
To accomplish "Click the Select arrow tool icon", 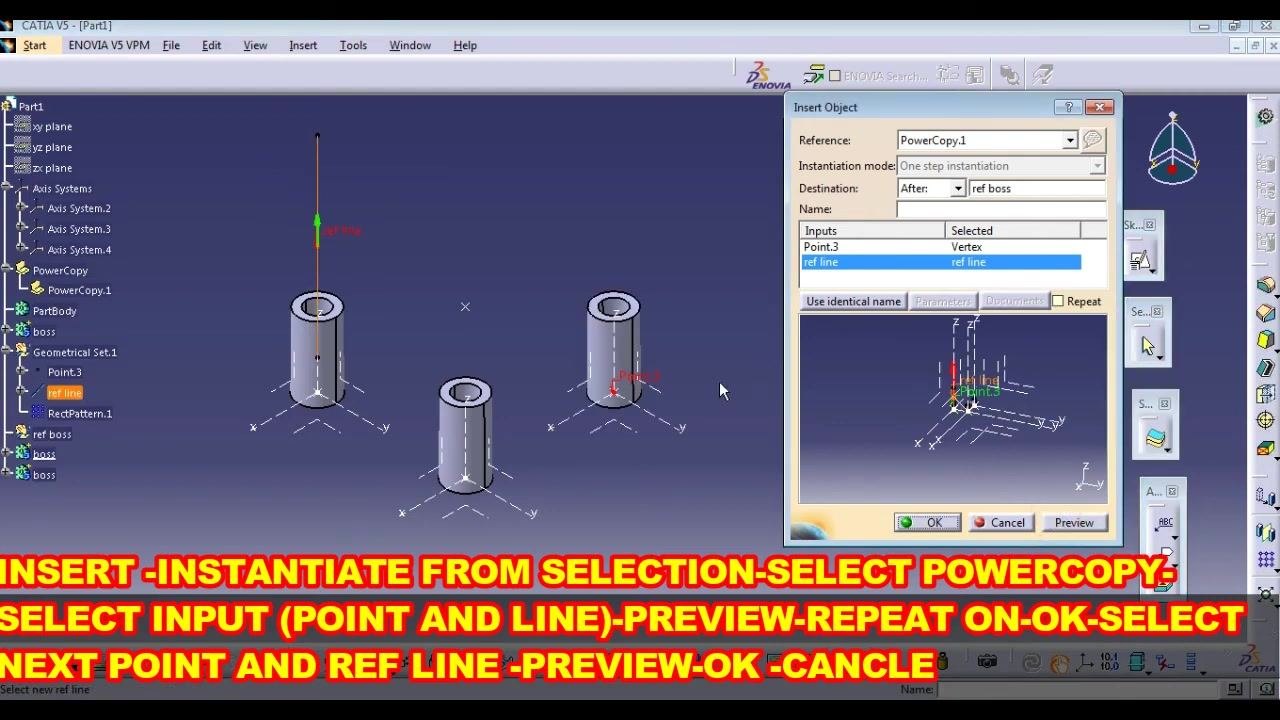I will point(1147,346).
